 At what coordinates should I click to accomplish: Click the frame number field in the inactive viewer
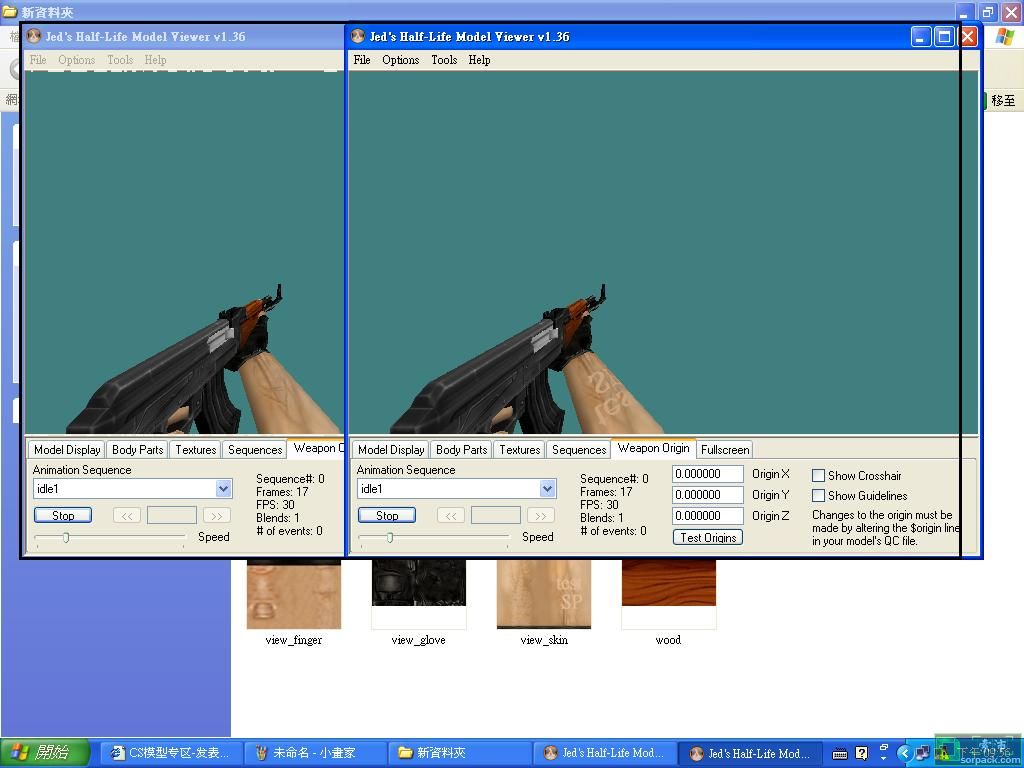pos(172,516)
